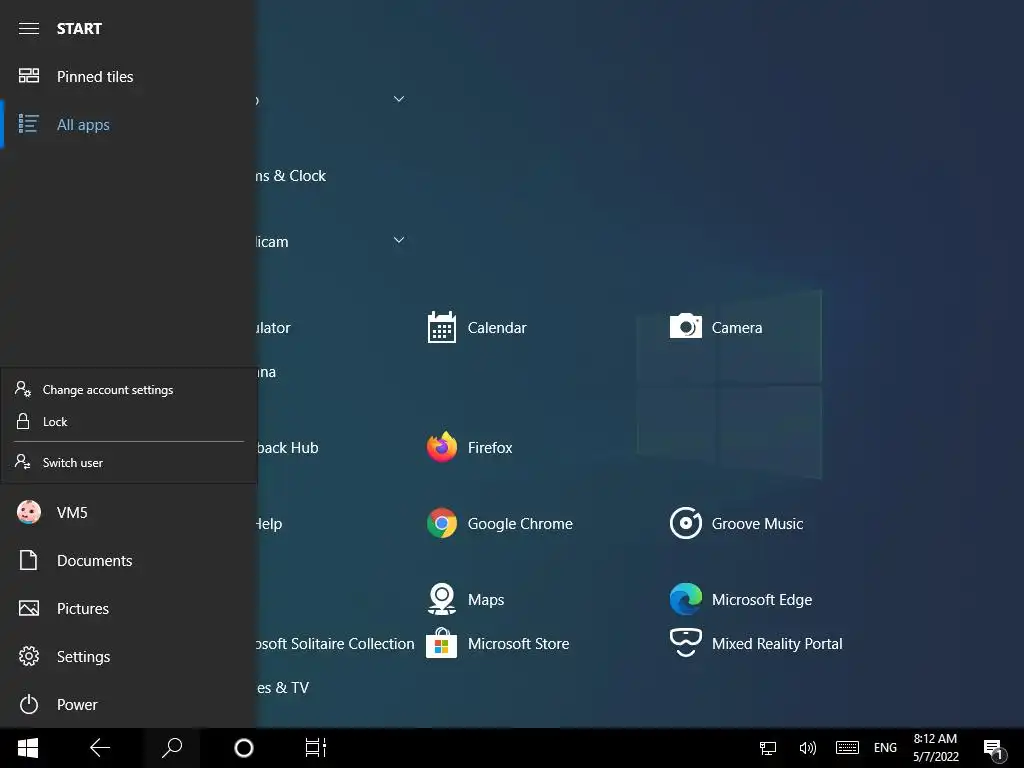Open the touch keyboard icon

click(x=847, y=748)
